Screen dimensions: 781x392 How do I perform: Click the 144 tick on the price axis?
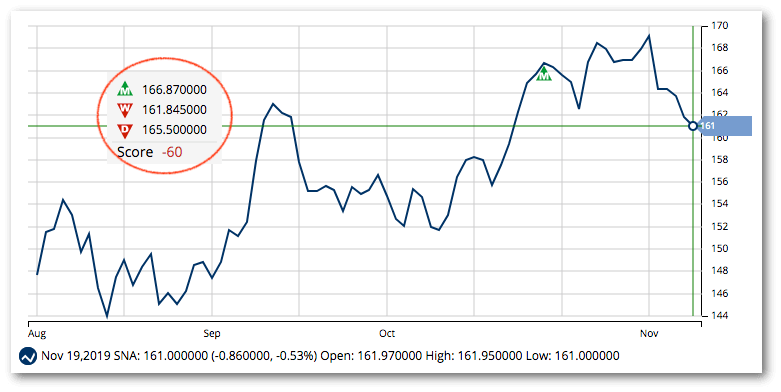coord(721,315)
